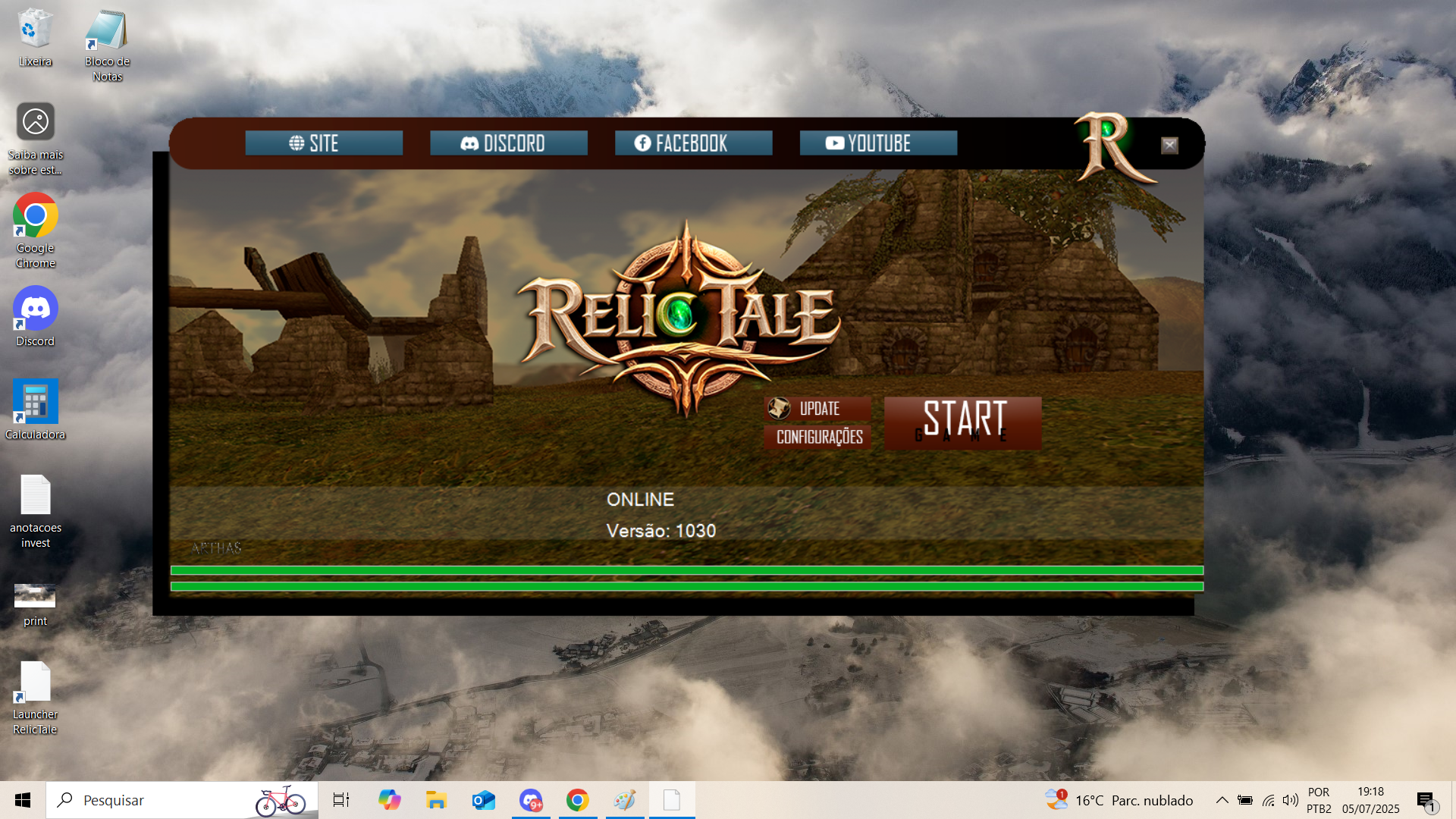Select the Launcher RelicTale desktop shortcut
Image resolution: width=1456 pixels, height=819 pixels.
(x=36, y=698)
